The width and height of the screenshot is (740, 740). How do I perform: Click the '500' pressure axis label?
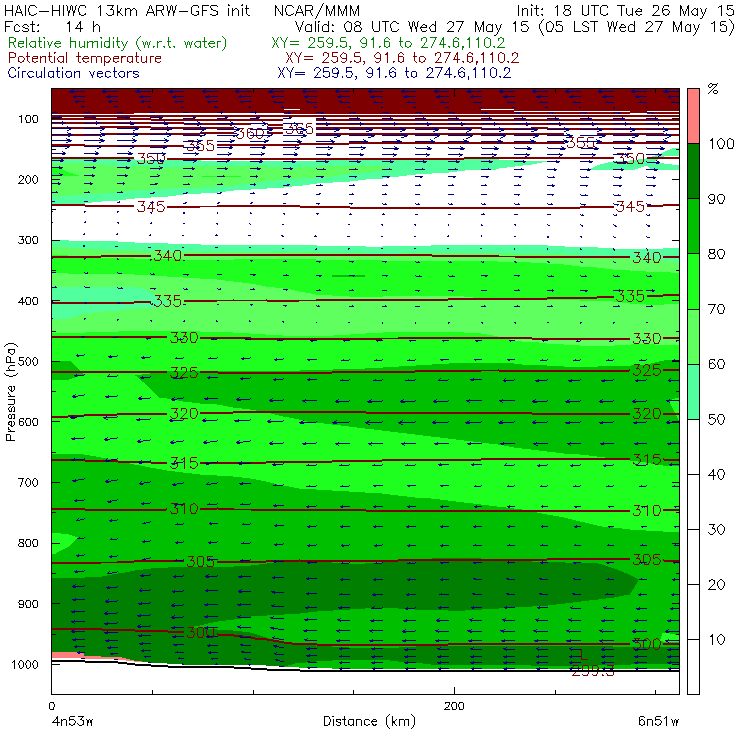pos(28,362)
